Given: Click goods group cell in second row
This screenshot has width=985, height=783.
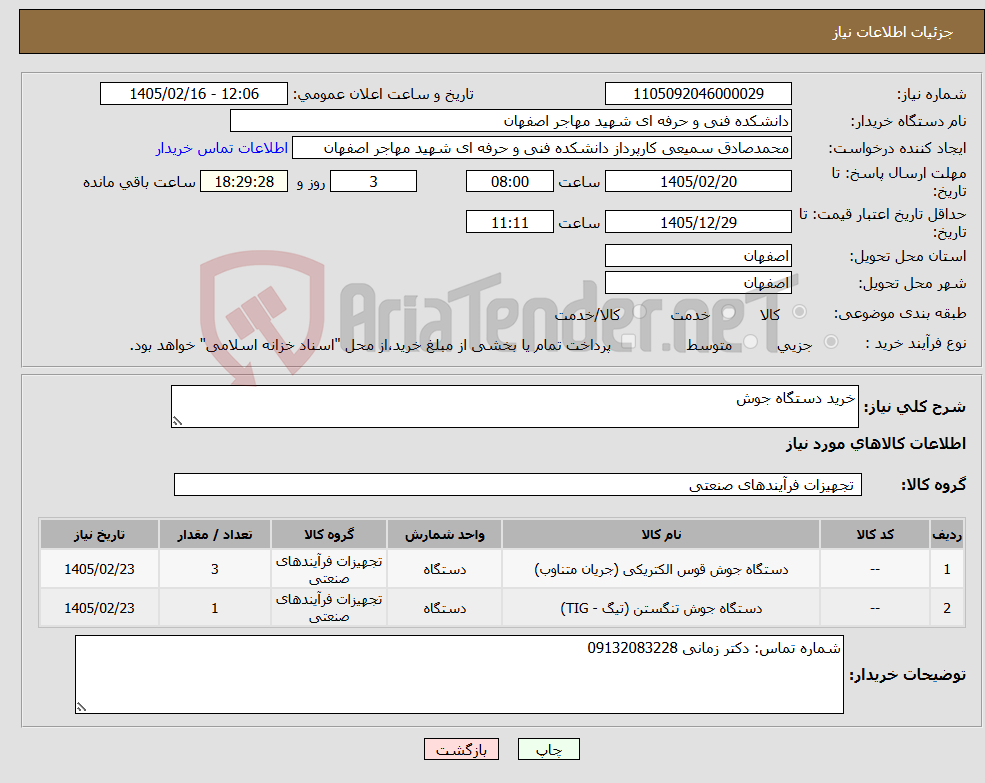Looking at the screenshot, I should (x=329, y=608).
